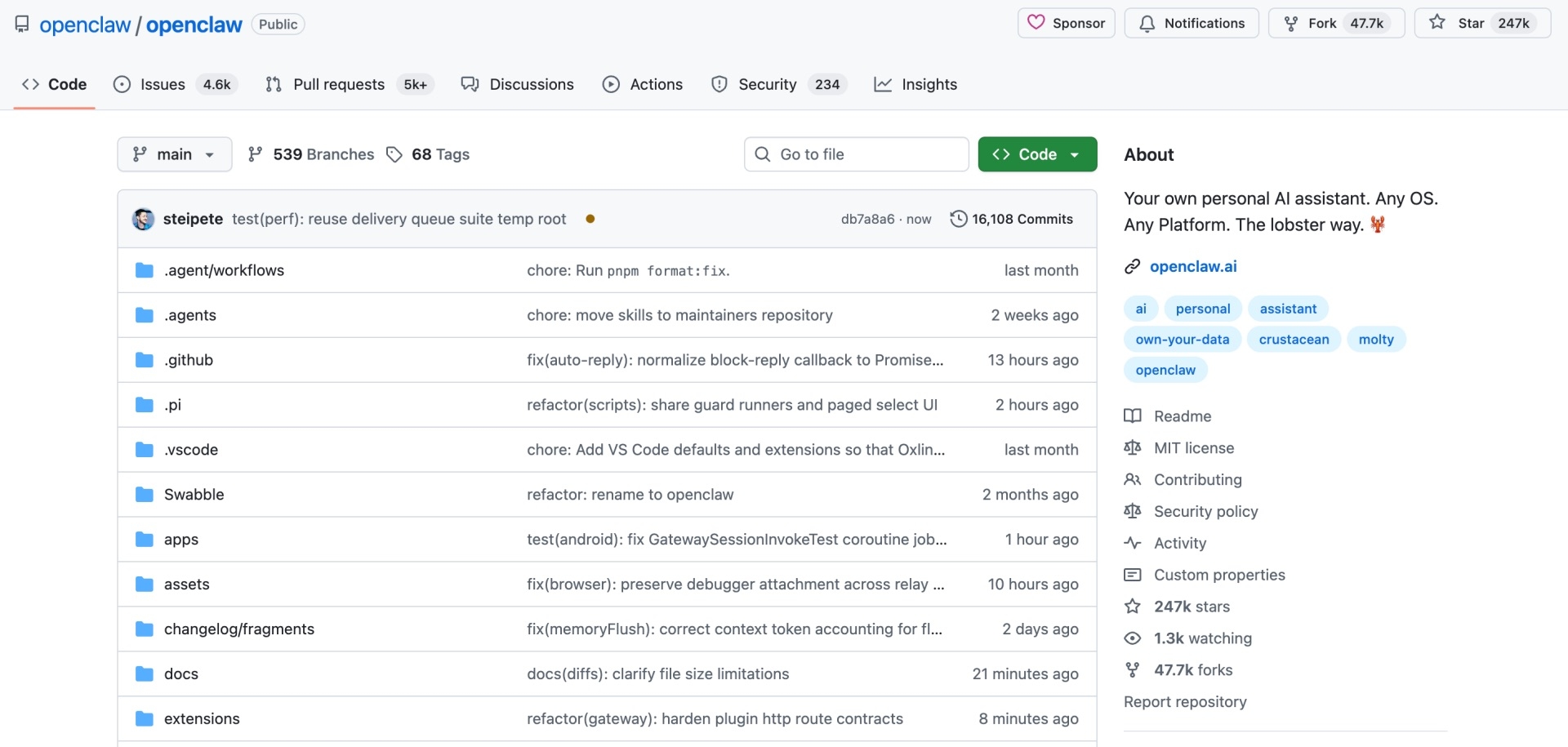Switch to the Pull requests tab
Image resolution: width=1568 pixels, height=747 pixels.
(338, 84)
